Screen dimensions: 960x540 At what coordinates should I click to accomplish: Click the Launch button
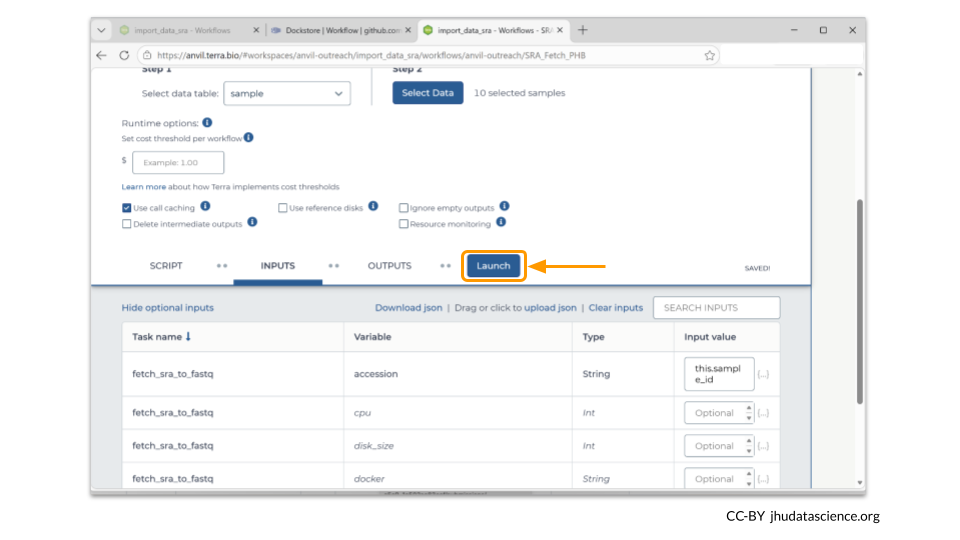pyautogui.click(x=493, y=266)
